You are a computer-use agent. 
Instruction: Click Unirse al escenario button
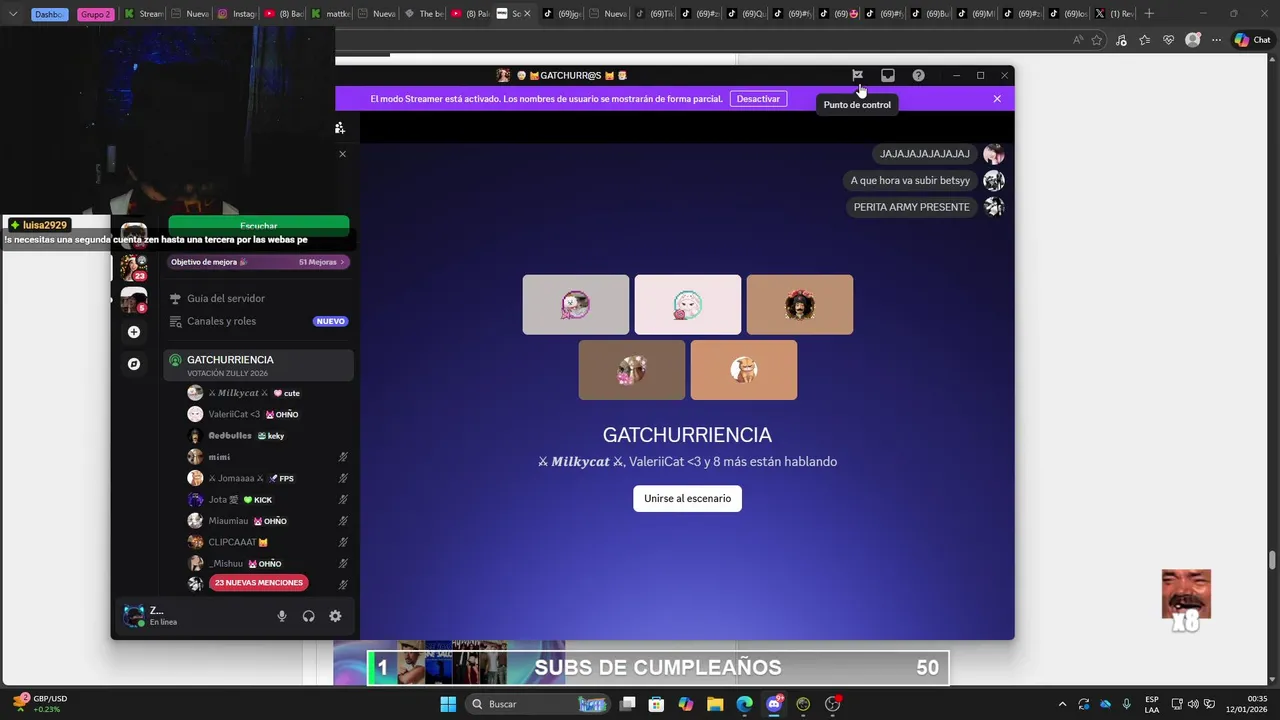687,498
